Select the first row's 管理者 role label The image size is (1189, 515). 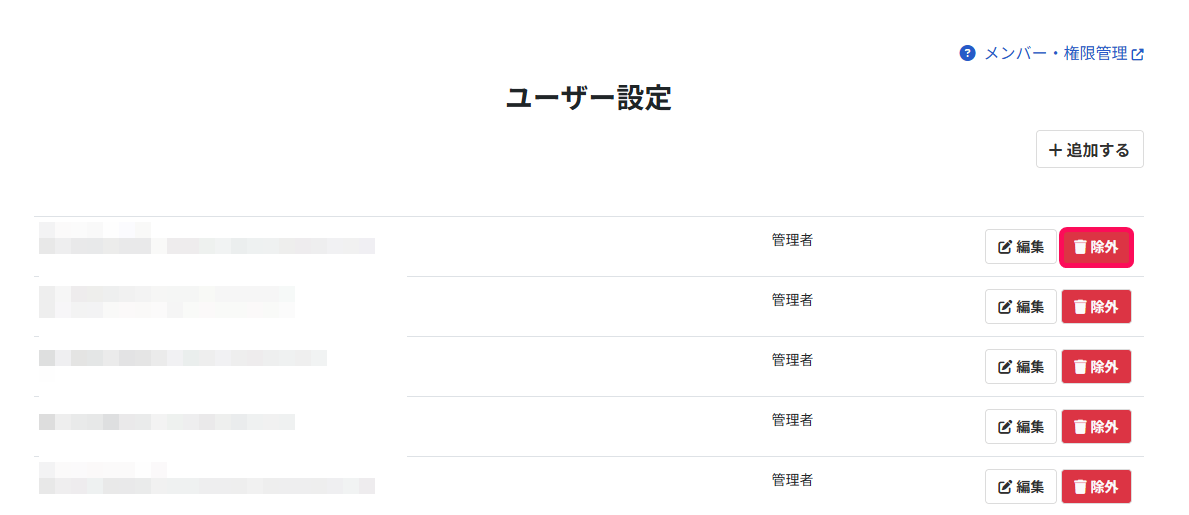click(792, 240)
